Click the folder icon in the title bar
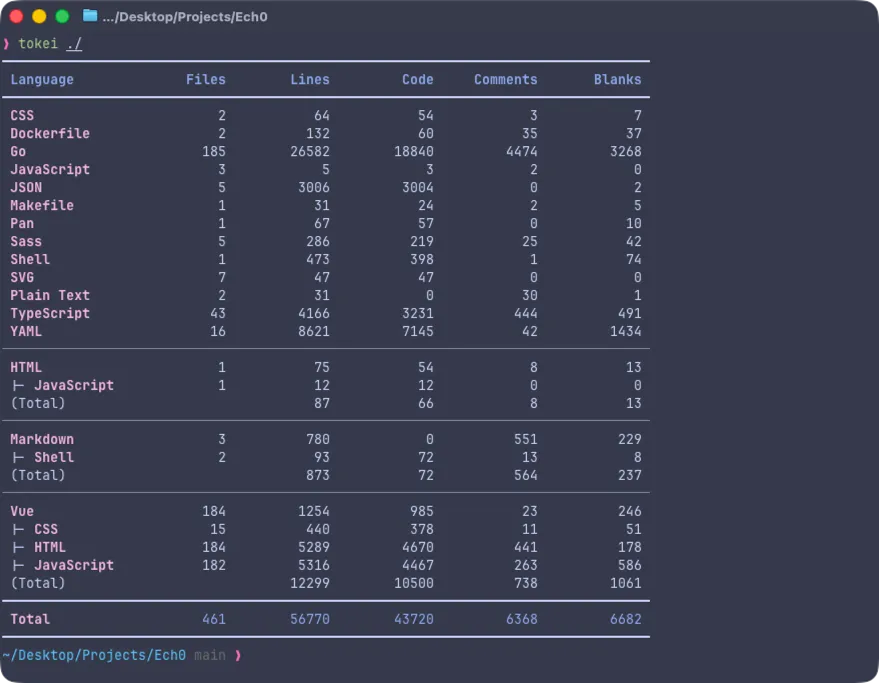 (90, 16)
